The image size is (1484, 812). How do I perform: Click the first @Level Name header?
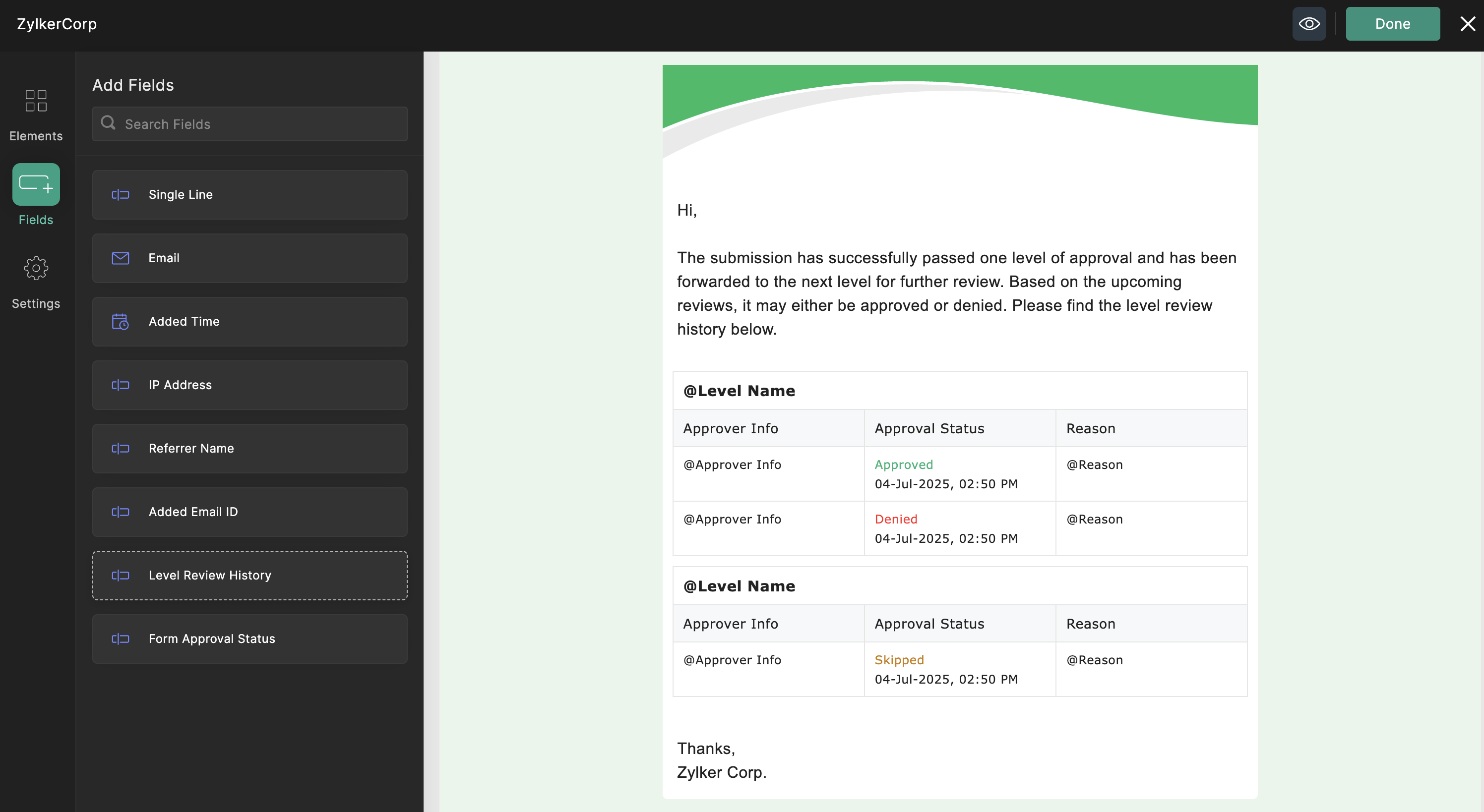coord(739,391)
